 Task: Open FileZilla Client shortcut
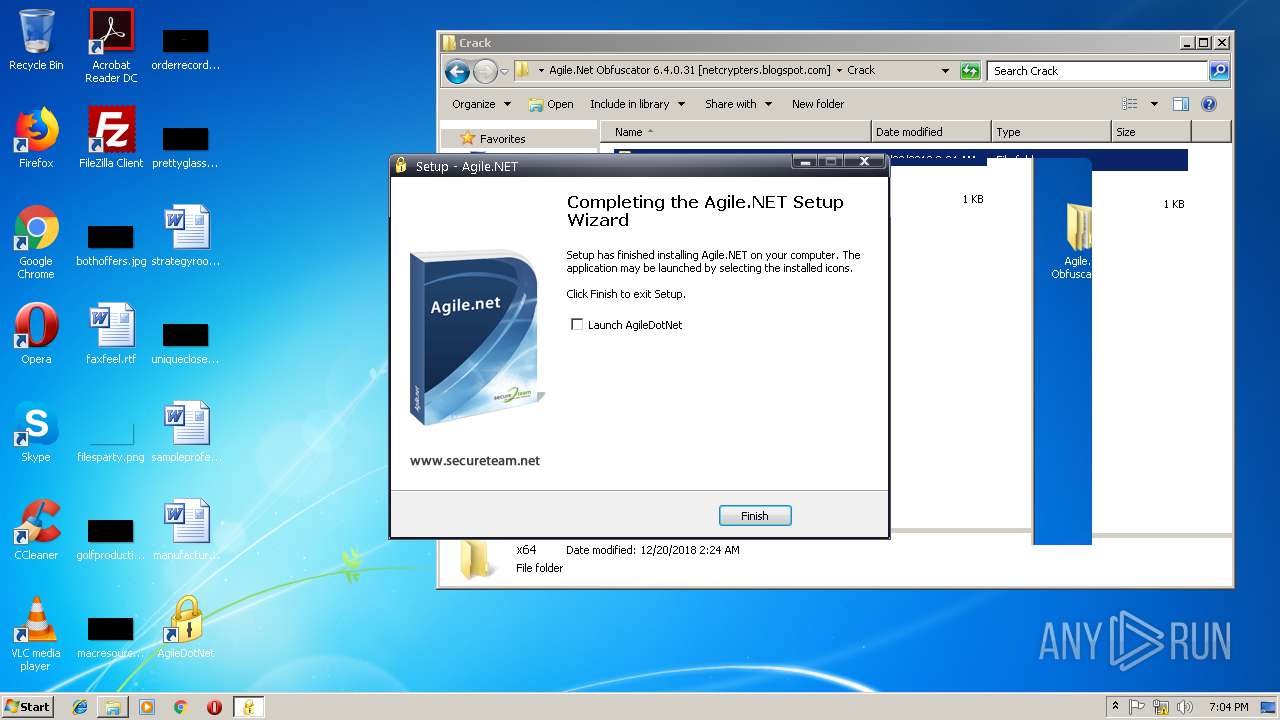tap(111, 139)
